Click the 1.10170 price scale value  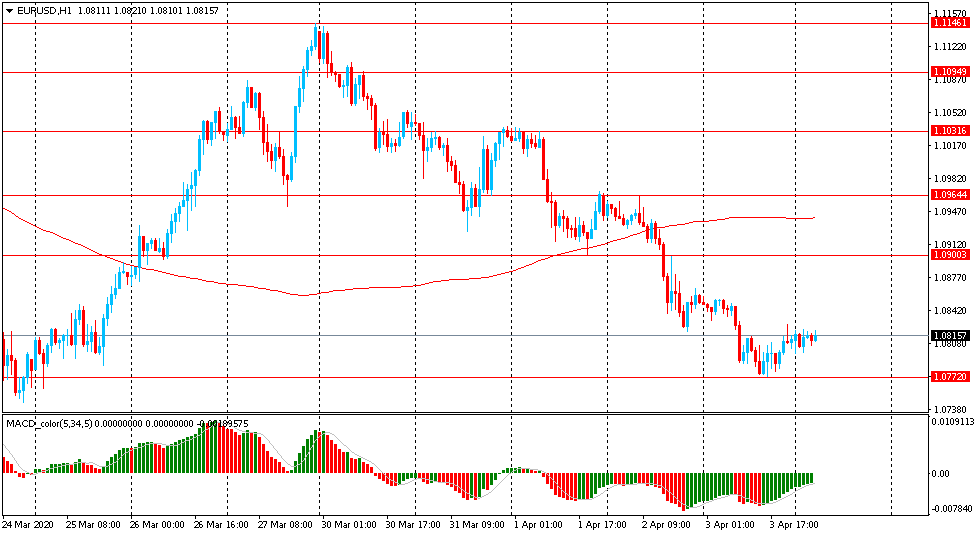(950, 146)
